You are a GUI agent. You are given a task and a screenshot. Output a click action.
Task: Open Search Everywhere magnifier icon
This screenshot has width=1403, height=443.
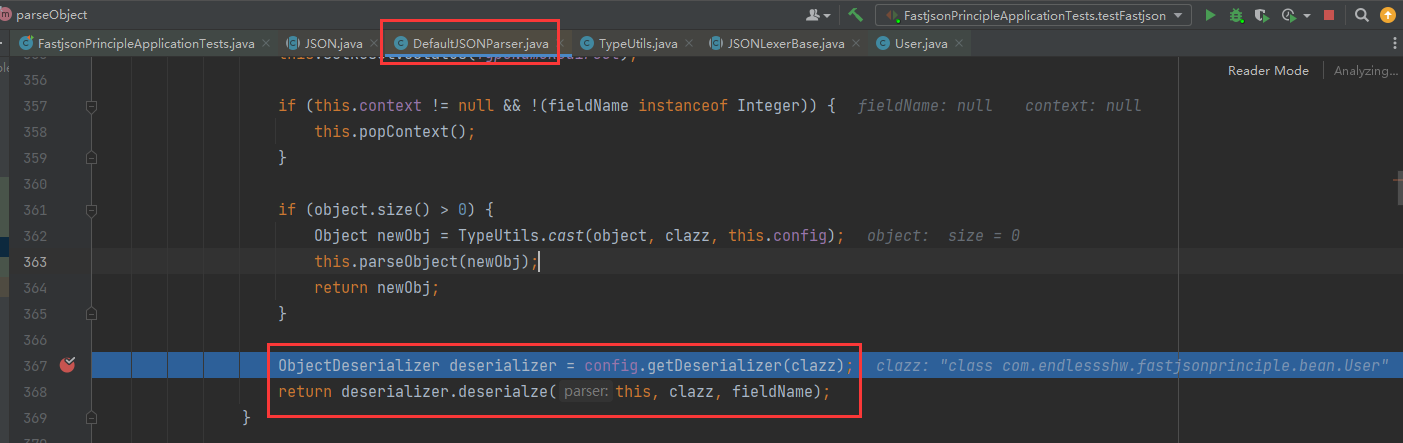[1362, 15]
